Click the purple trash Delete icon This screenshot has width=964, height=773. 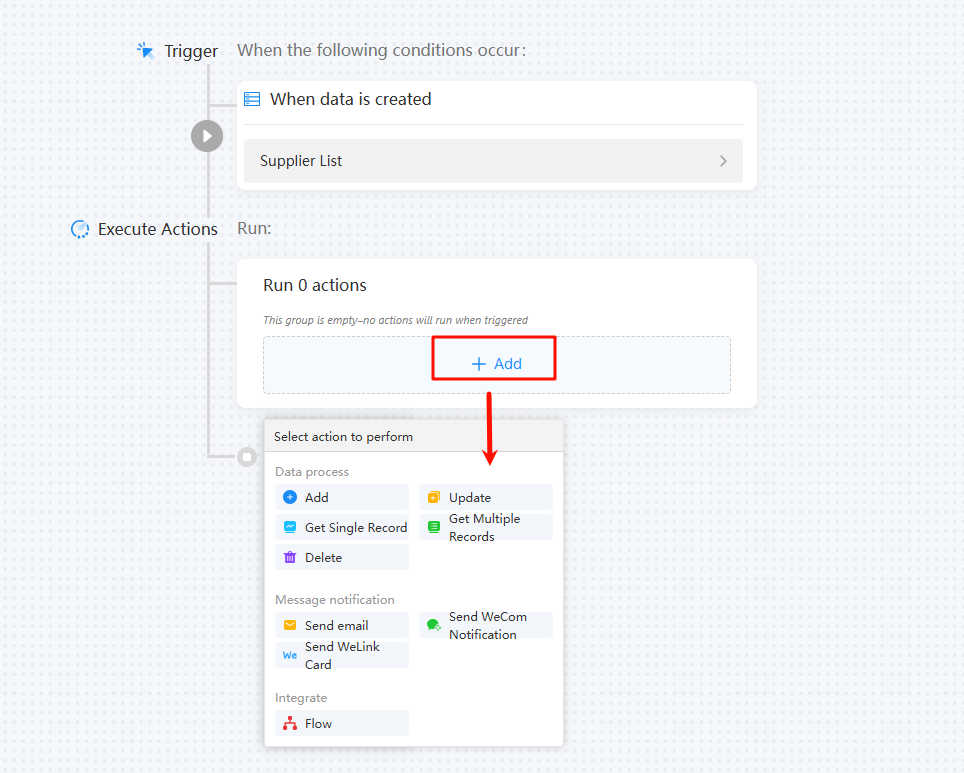coord(290,558)
